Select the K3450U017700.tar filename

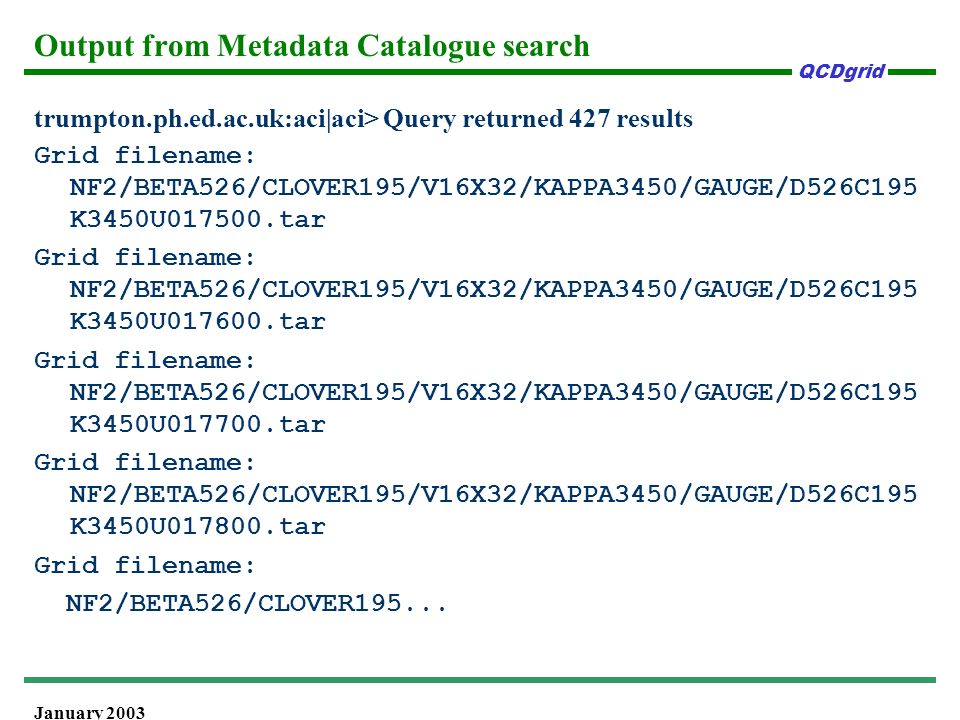point(197,424)
